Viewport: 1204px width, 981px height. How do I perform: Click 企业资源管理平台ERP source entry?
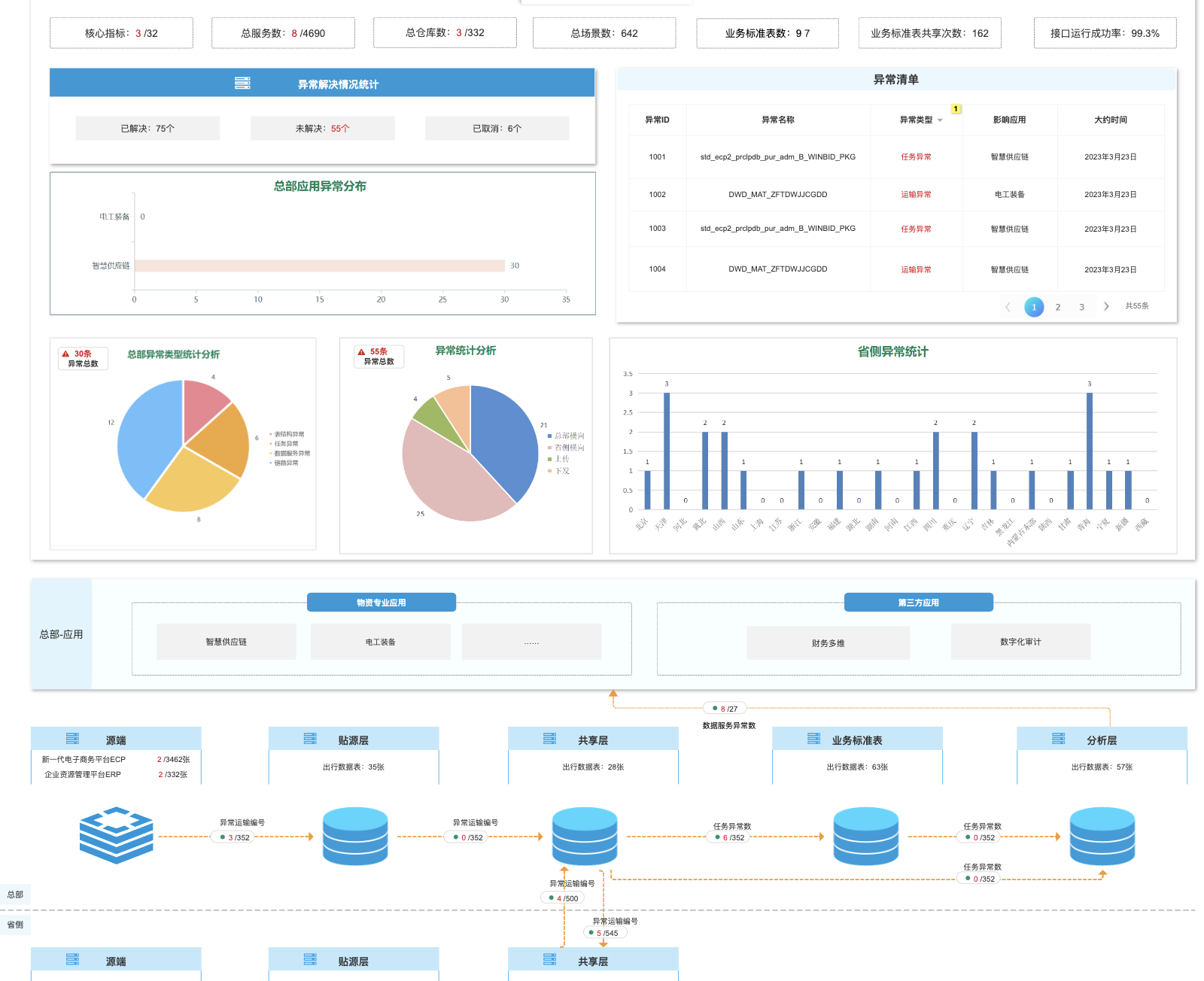point(83,775)
